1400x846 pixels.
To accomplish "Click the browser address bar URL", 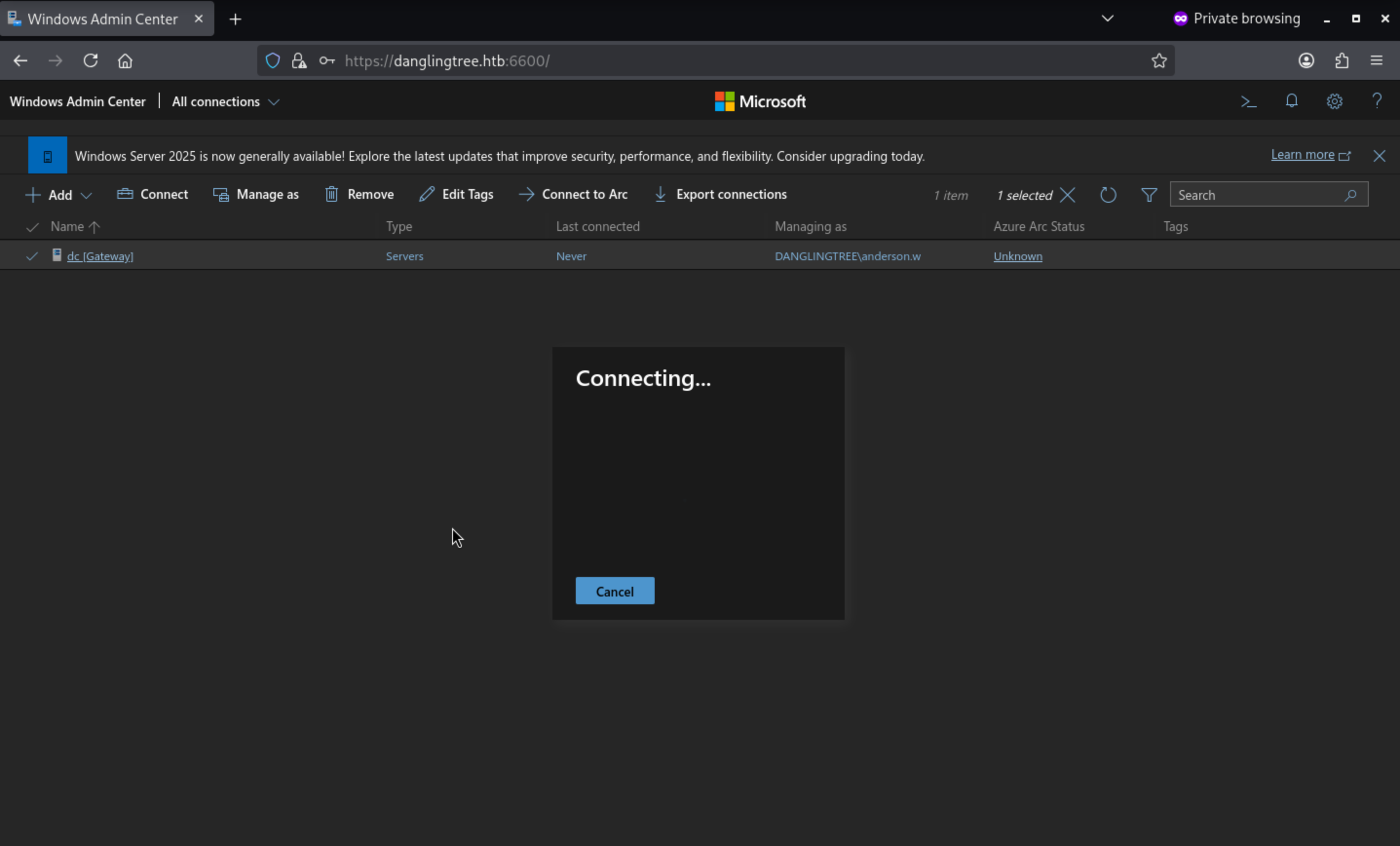I will click(447, 61).
